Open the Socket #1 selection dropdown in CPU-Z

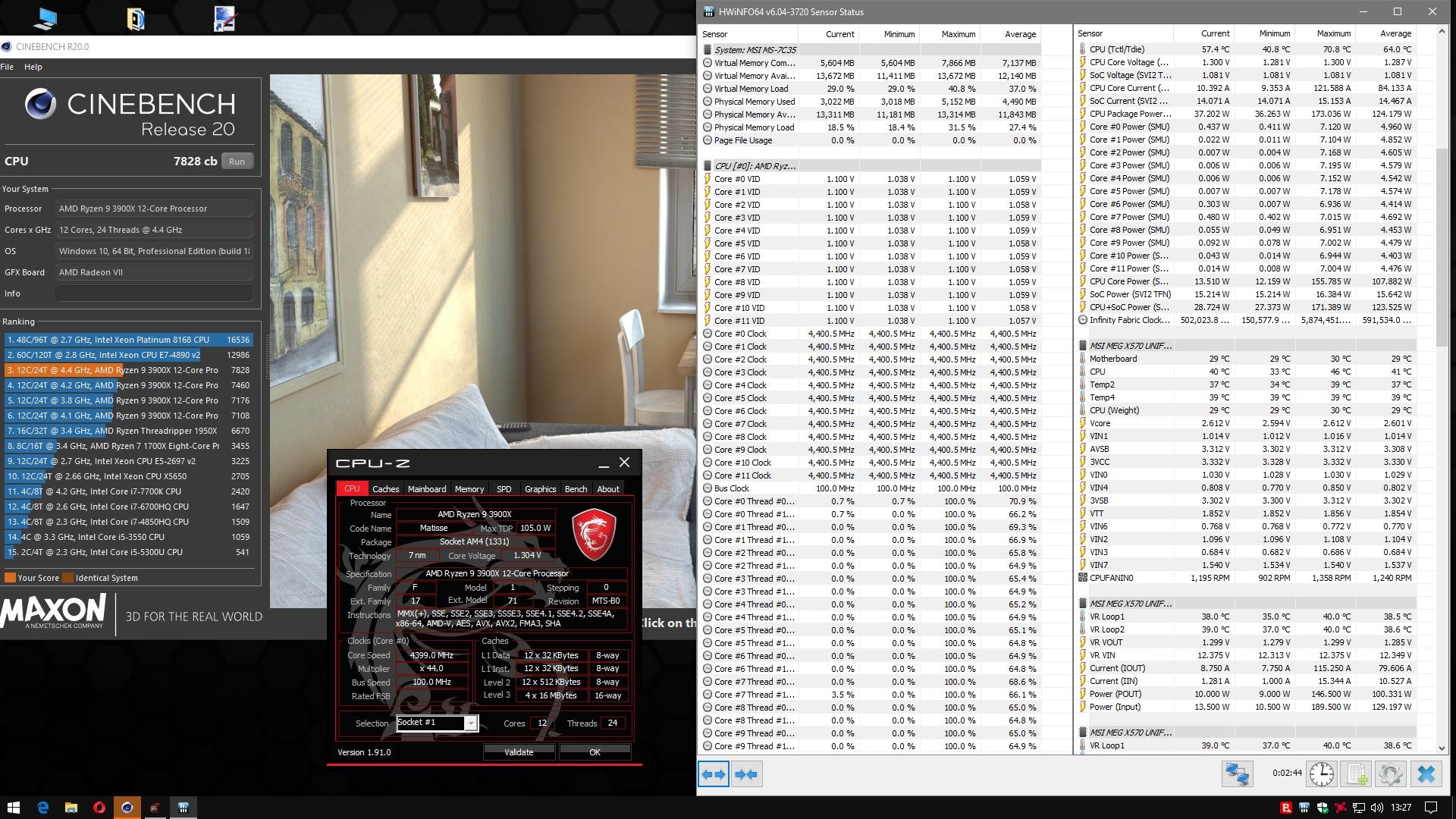470,723
